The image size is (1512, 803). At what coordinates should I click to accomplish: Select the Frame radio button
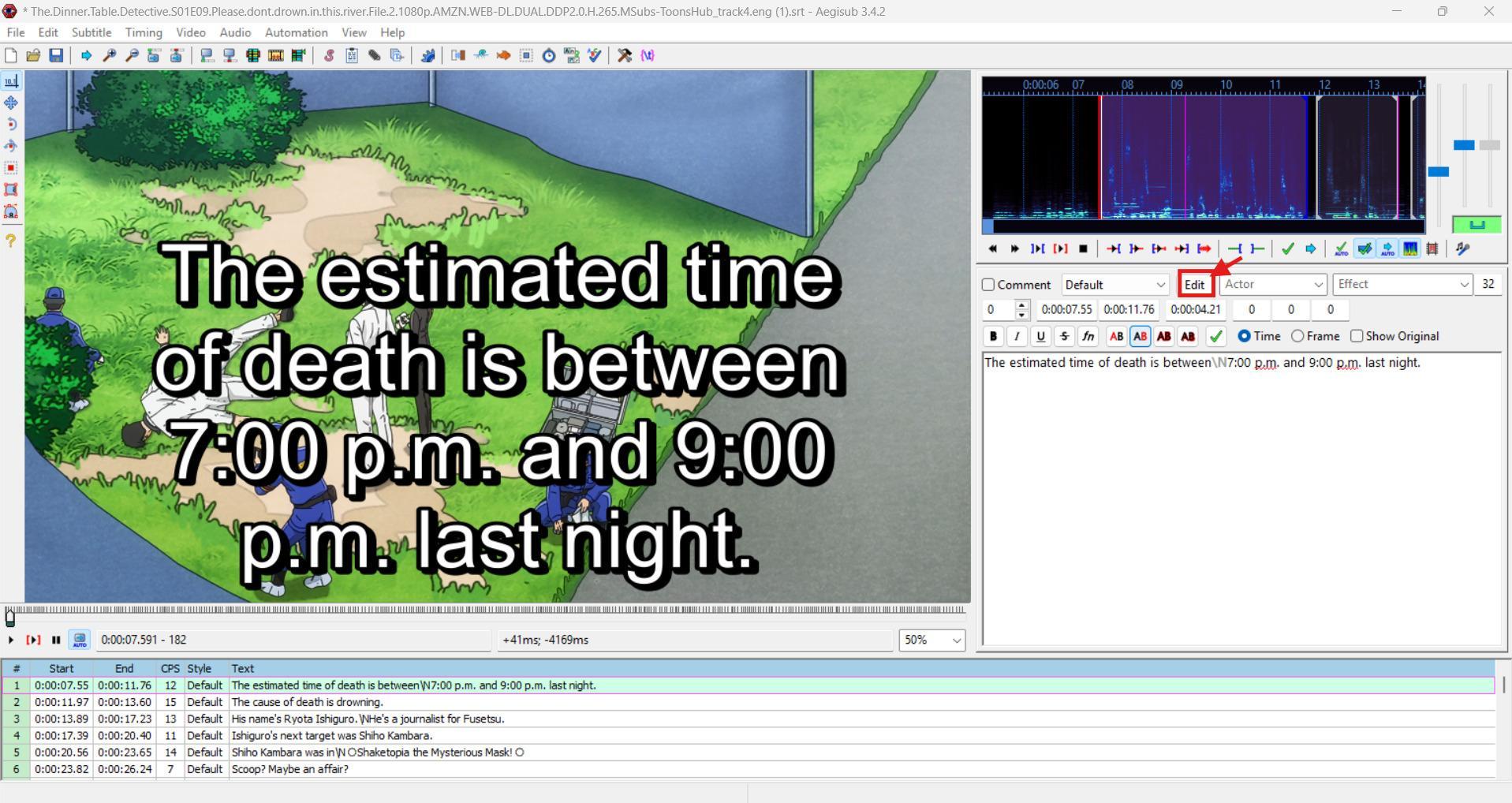pyautogui.click(x=1297, y=336)
